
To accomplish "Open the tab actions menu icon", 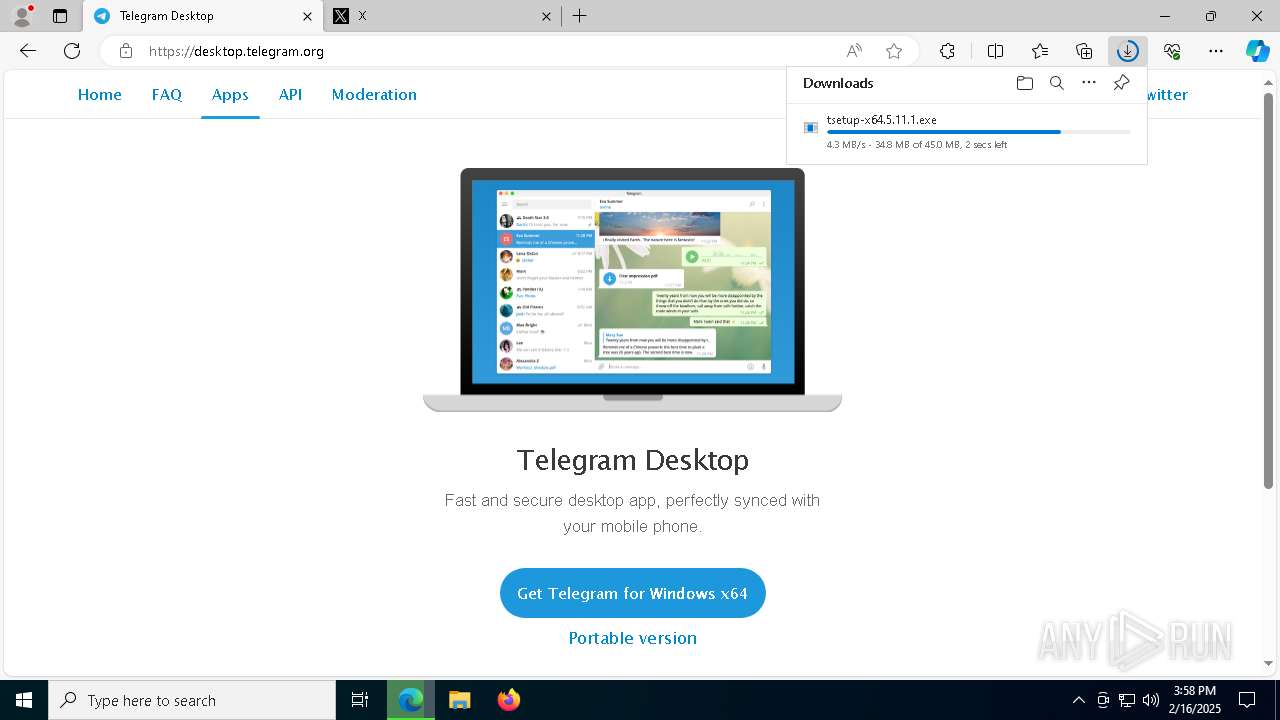I will [60, 16].
